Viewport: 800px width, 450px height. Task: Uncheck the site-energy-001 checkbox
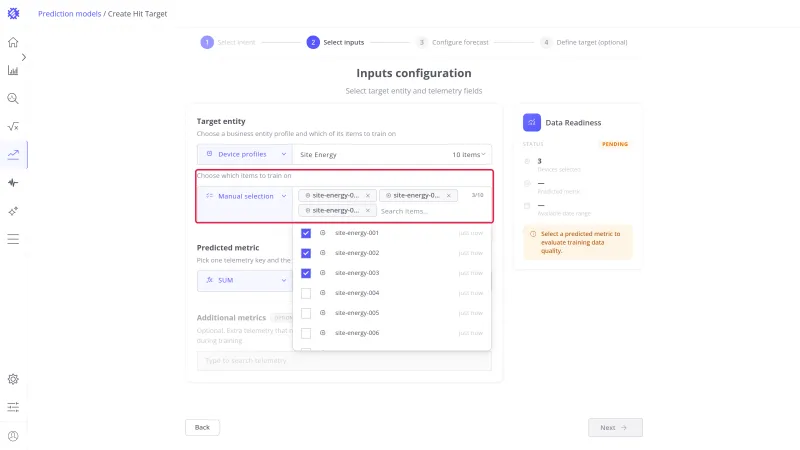coord(306,233)
